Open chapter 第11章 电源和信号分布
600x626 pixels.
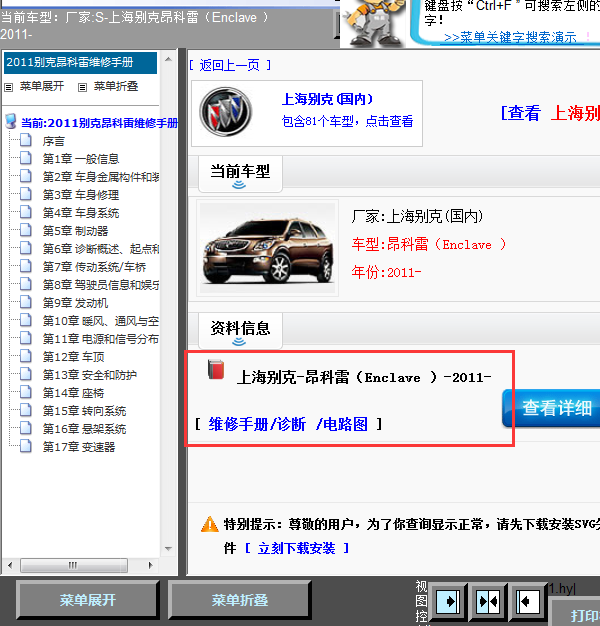[101, 339]
